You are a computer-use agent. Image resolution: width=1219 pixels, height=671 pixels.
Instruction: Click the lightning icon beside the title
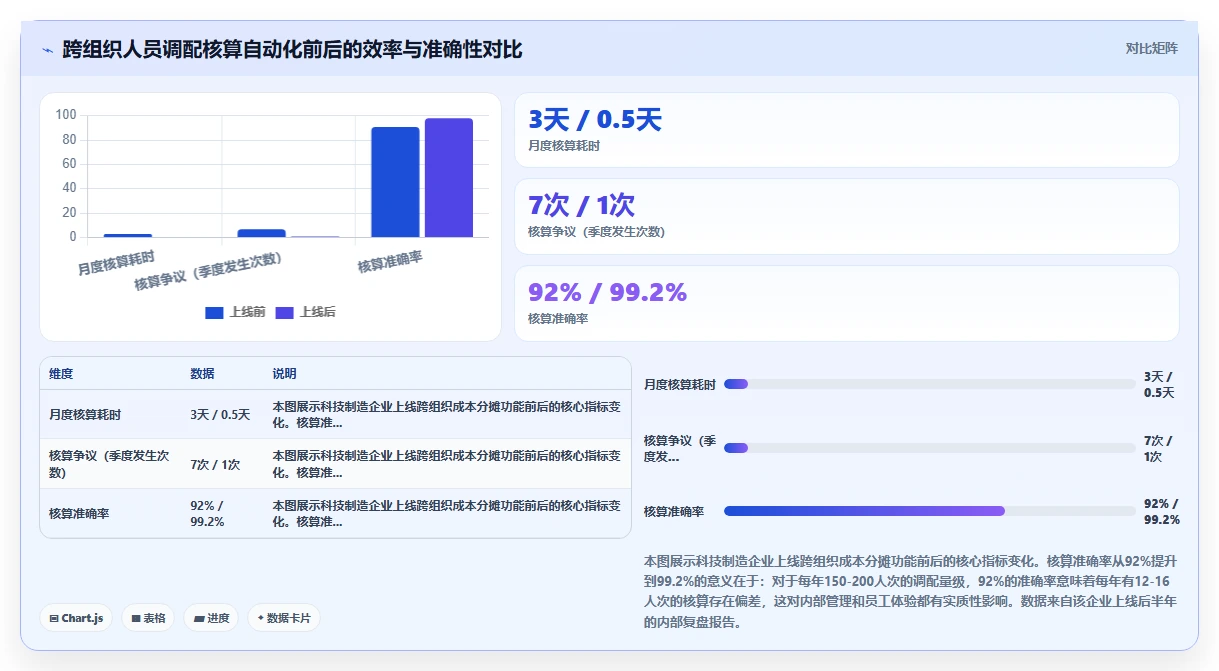(47, 50)
